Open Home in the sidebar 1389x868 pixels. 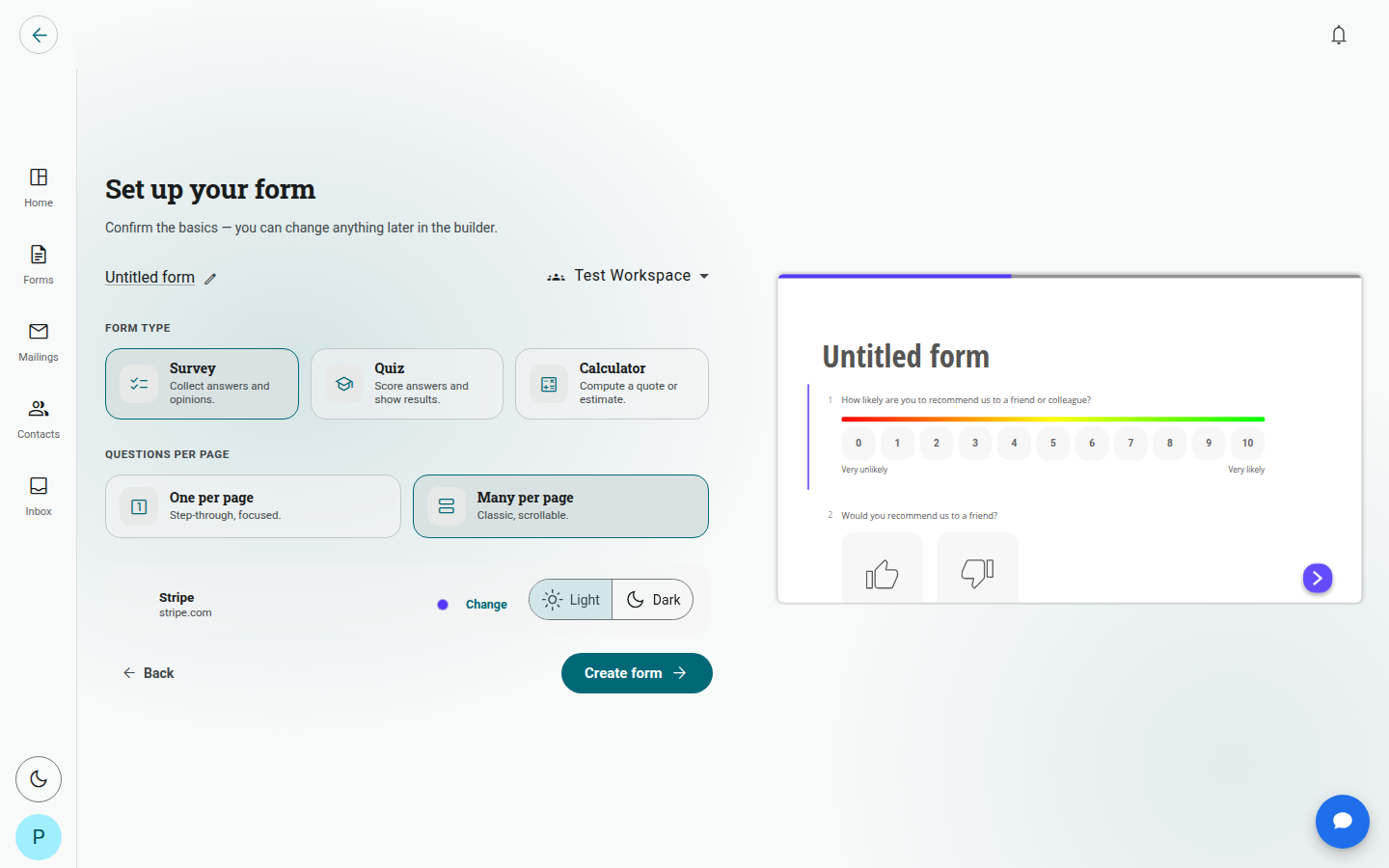coord(39,188)
